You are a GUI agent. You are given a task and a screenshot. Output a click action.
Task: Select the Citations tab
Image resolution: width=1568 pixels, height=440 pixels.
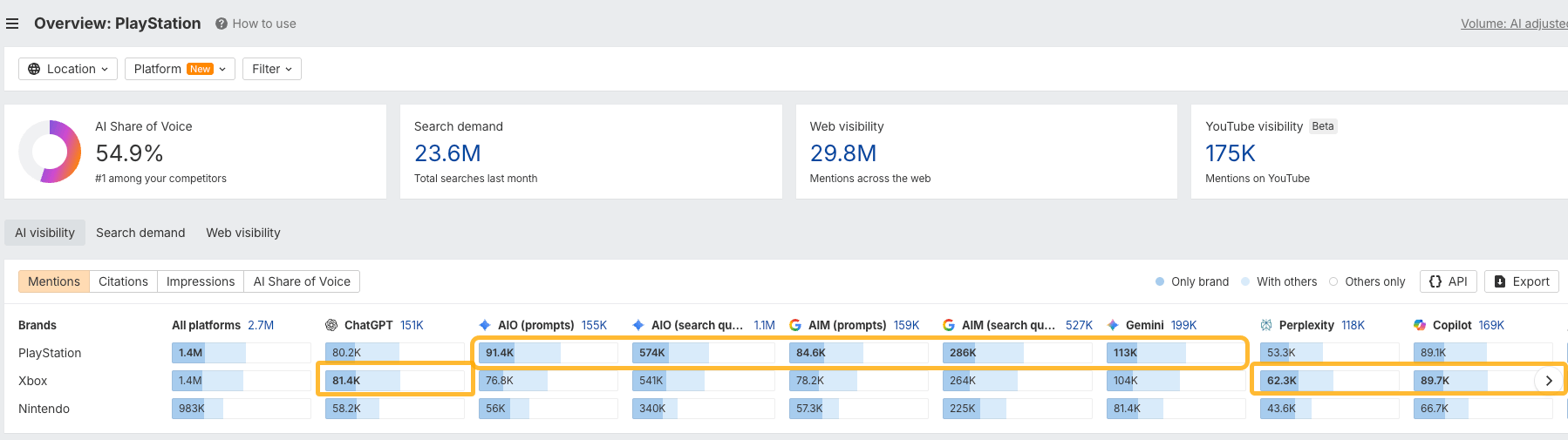tap(123, 281)
